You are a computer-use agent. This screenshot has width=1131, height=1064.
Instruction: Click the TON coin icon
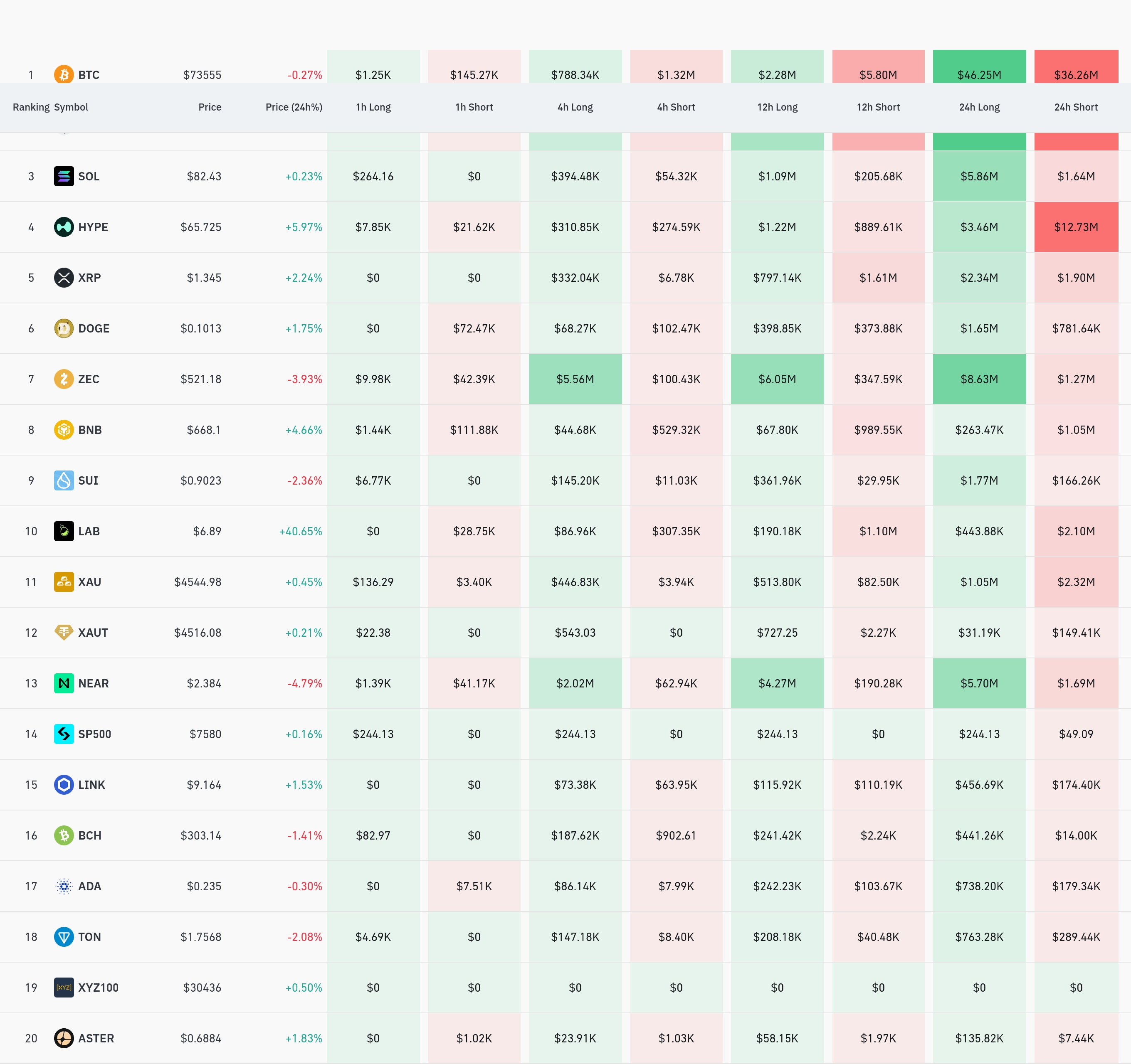(x=64, y=937)
